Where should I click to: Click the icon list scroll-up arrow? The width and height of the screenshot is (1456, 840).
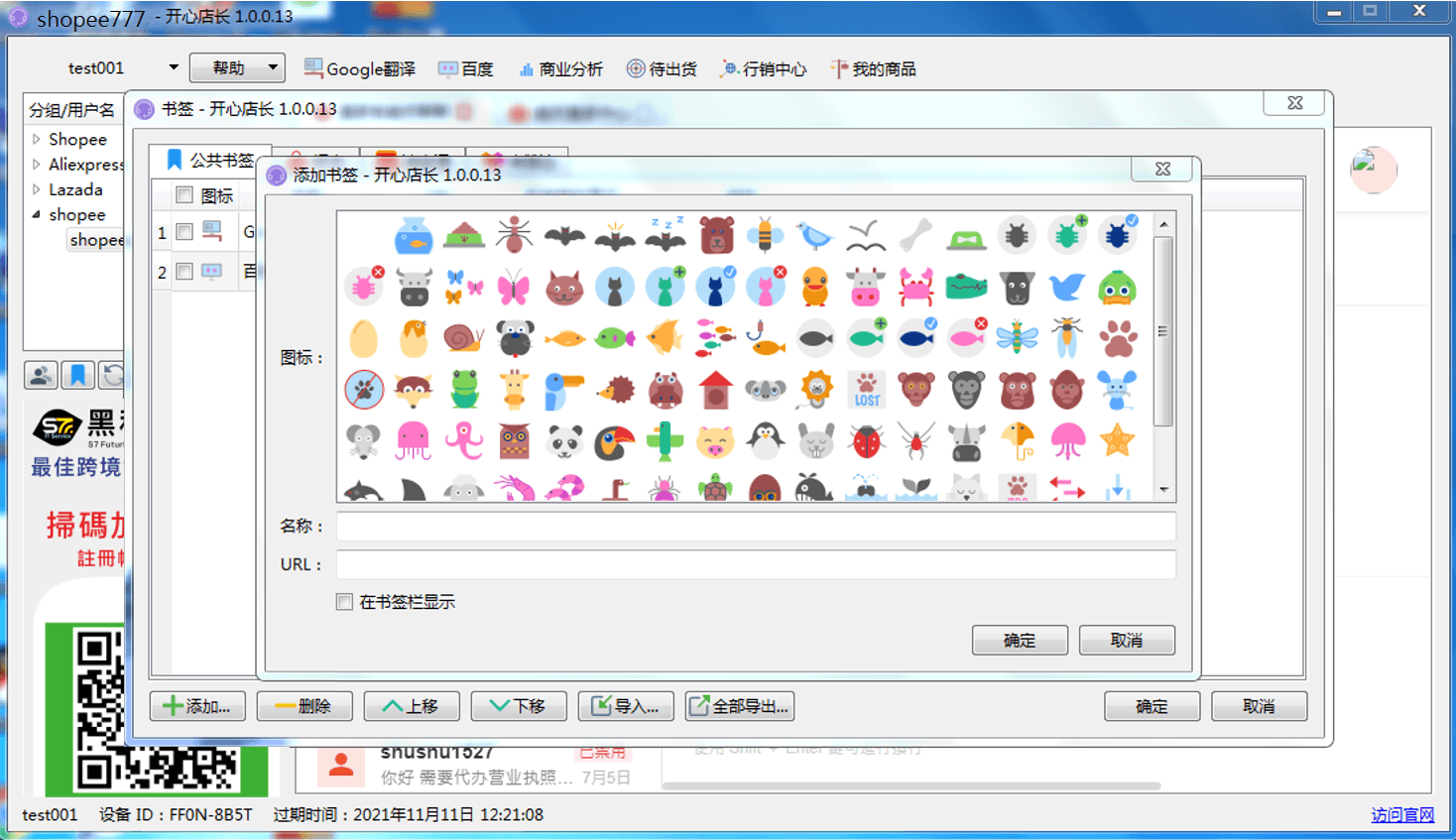(x=1163, y=224)
